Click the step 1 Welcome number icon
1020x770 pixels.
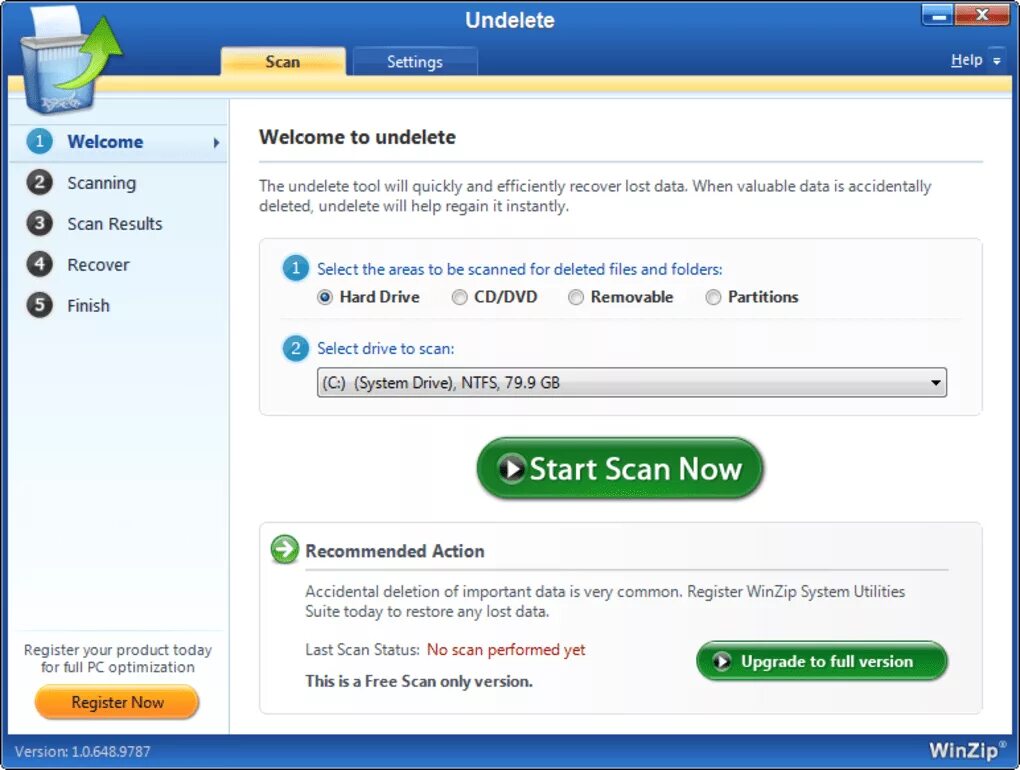pos(40,141)
